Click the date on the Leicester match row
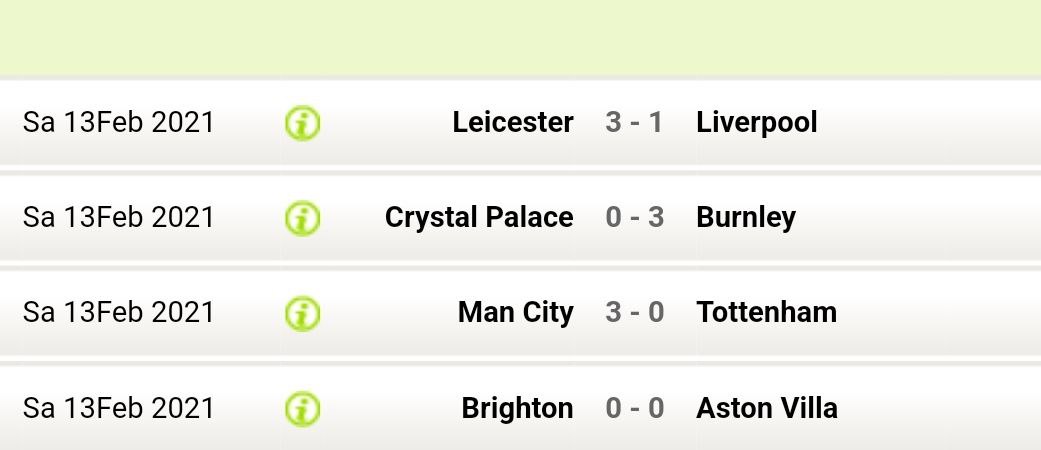The image size is (1041, 450). pyautogui.click(x=118, y=122)
